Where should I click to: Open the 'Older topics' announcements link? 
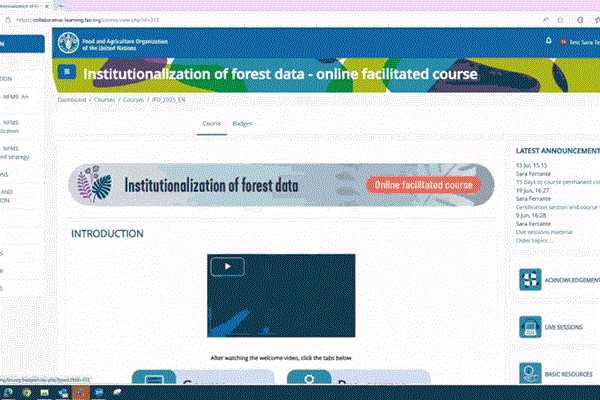click(x=532, y=241)
